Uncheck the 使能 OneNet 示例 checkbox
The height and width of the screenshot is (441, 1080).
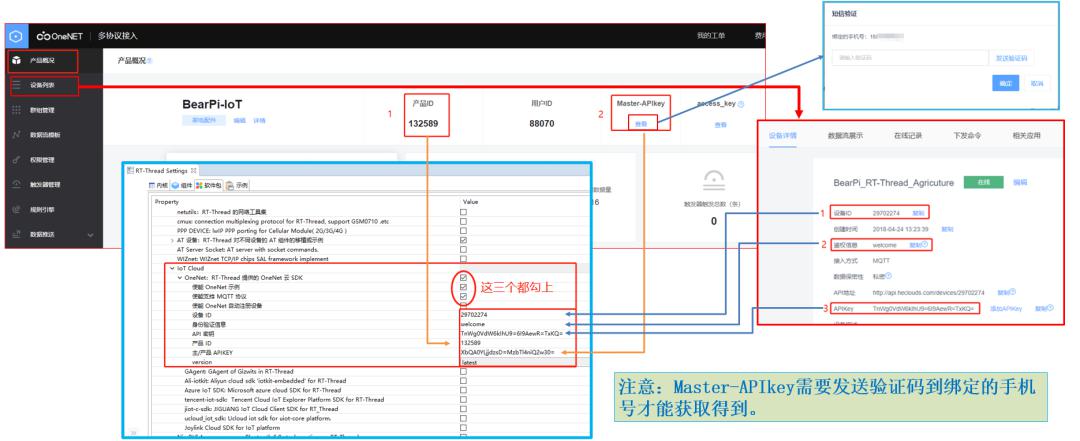[x=464, y=287]
